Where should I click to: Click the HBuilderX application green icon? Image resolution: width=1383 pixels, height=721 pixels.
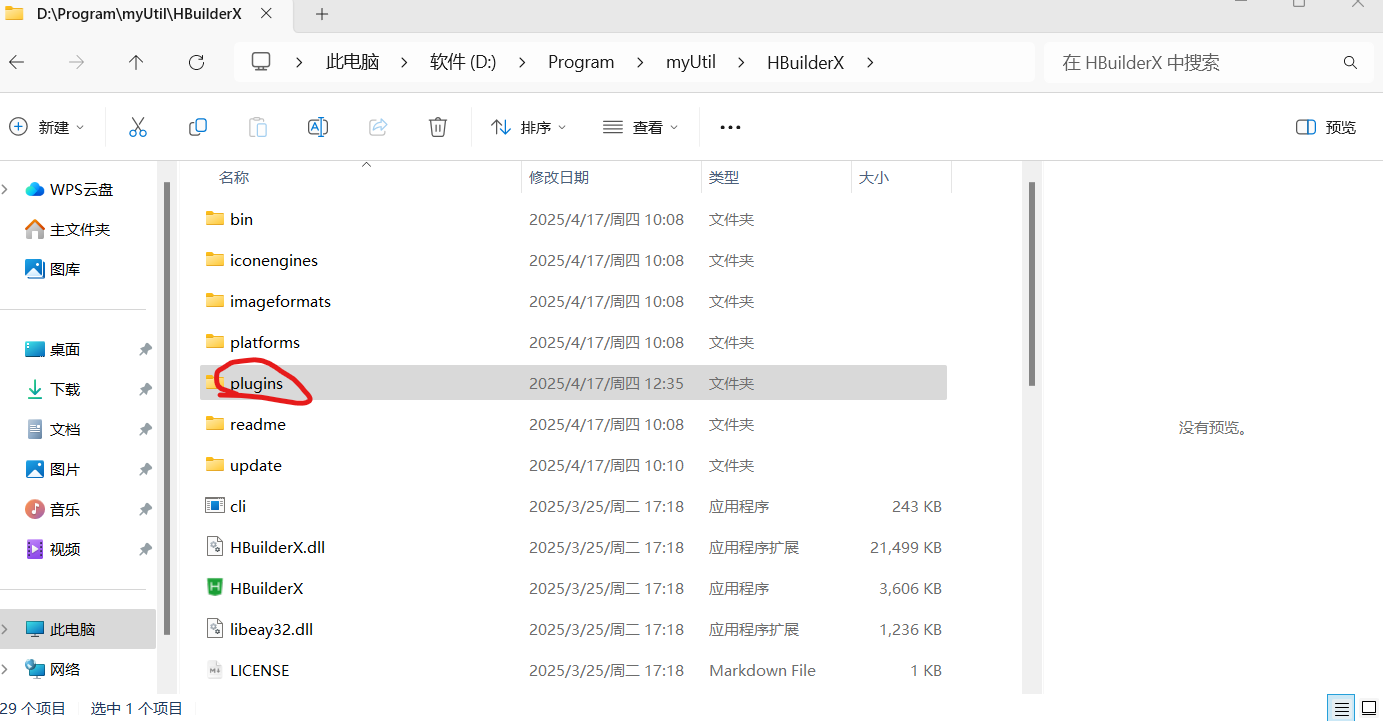click(x=214, y=588)
